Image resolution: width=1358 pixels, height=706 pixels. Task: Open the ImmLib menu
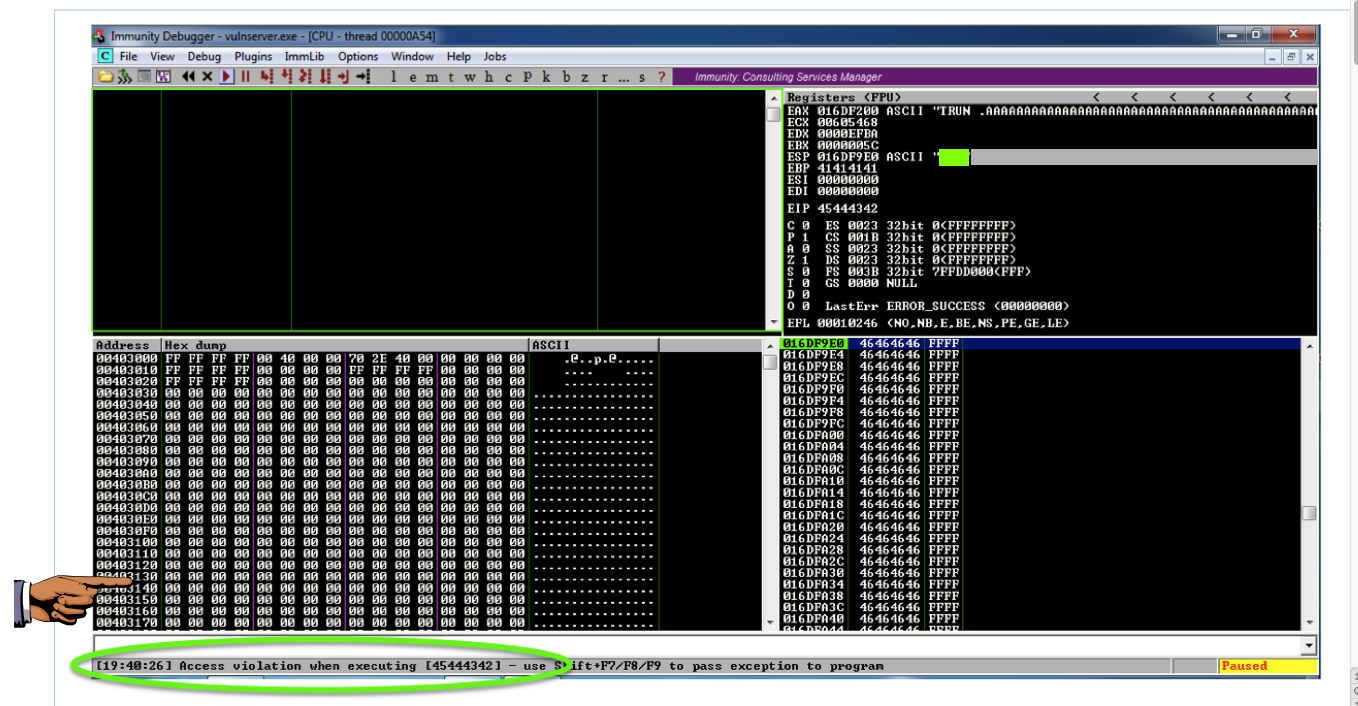coord(304,57)
